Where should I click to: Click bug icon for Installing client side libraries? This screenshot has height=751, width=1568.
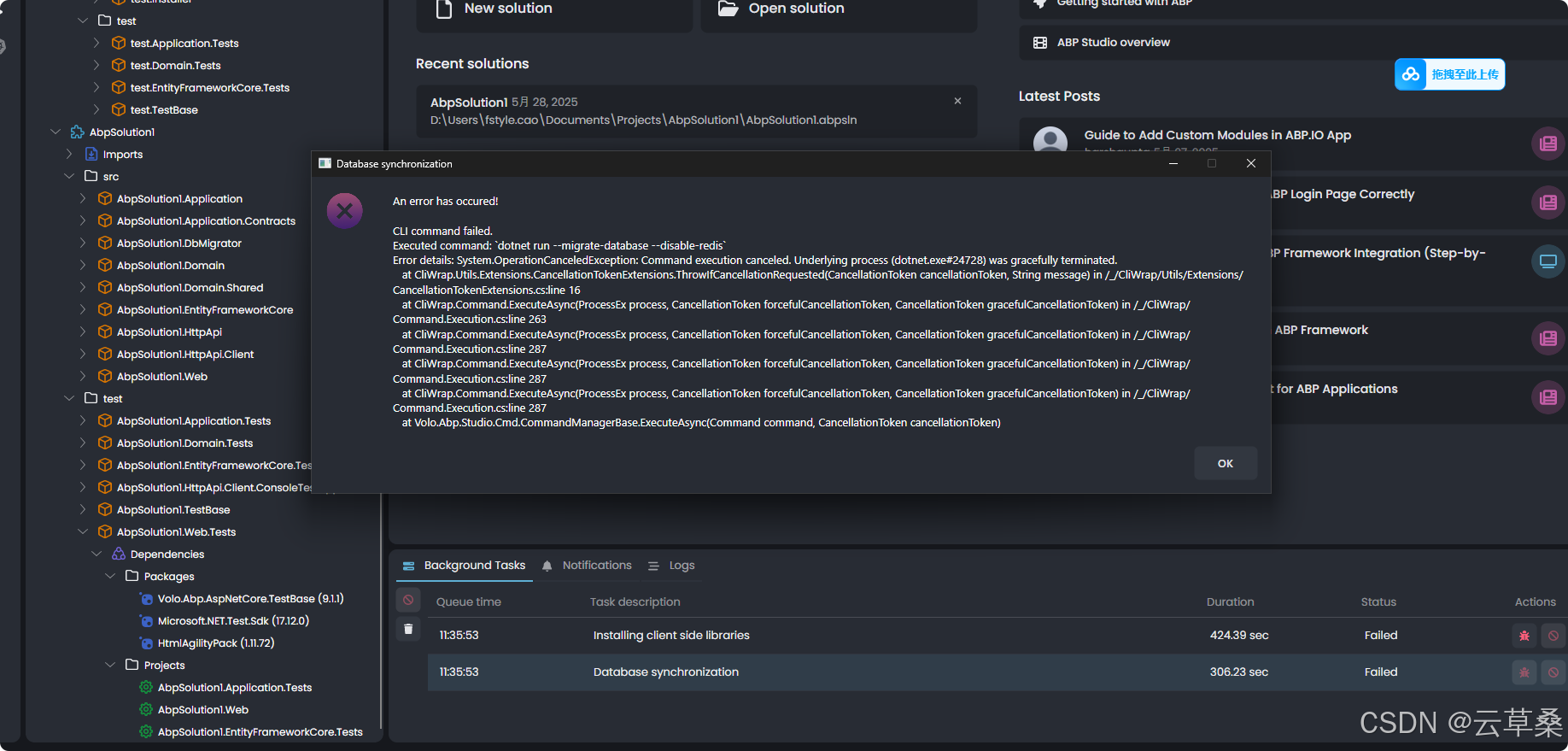tap(1524, 636)
